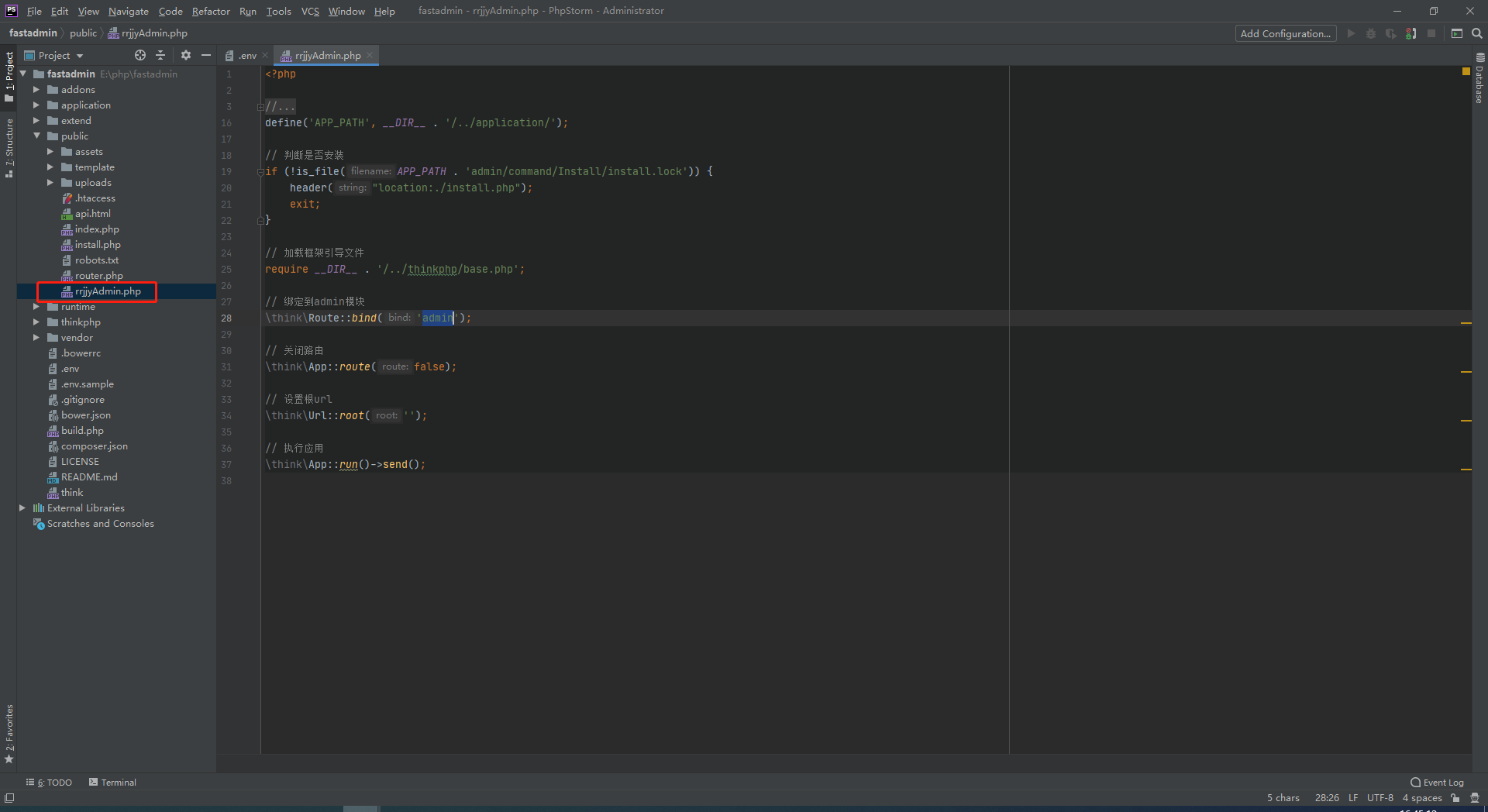
Task: Toggle Start Listening for PHP Debug Connections
Action: 1411,33
